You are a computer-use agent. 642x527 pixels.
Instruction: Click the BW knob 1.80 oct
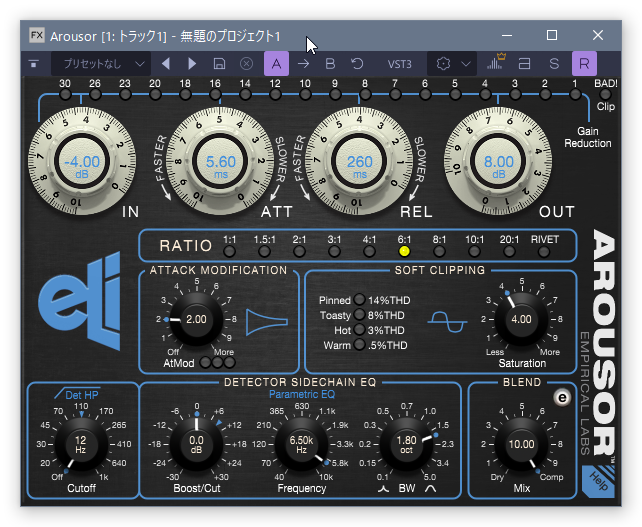pyautogui.click(x=407, y=444)
